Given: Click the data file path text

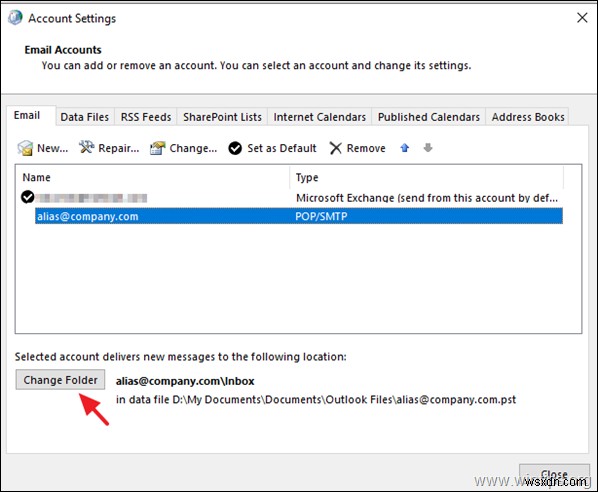Looking at the screenshot, I should 316,400.
